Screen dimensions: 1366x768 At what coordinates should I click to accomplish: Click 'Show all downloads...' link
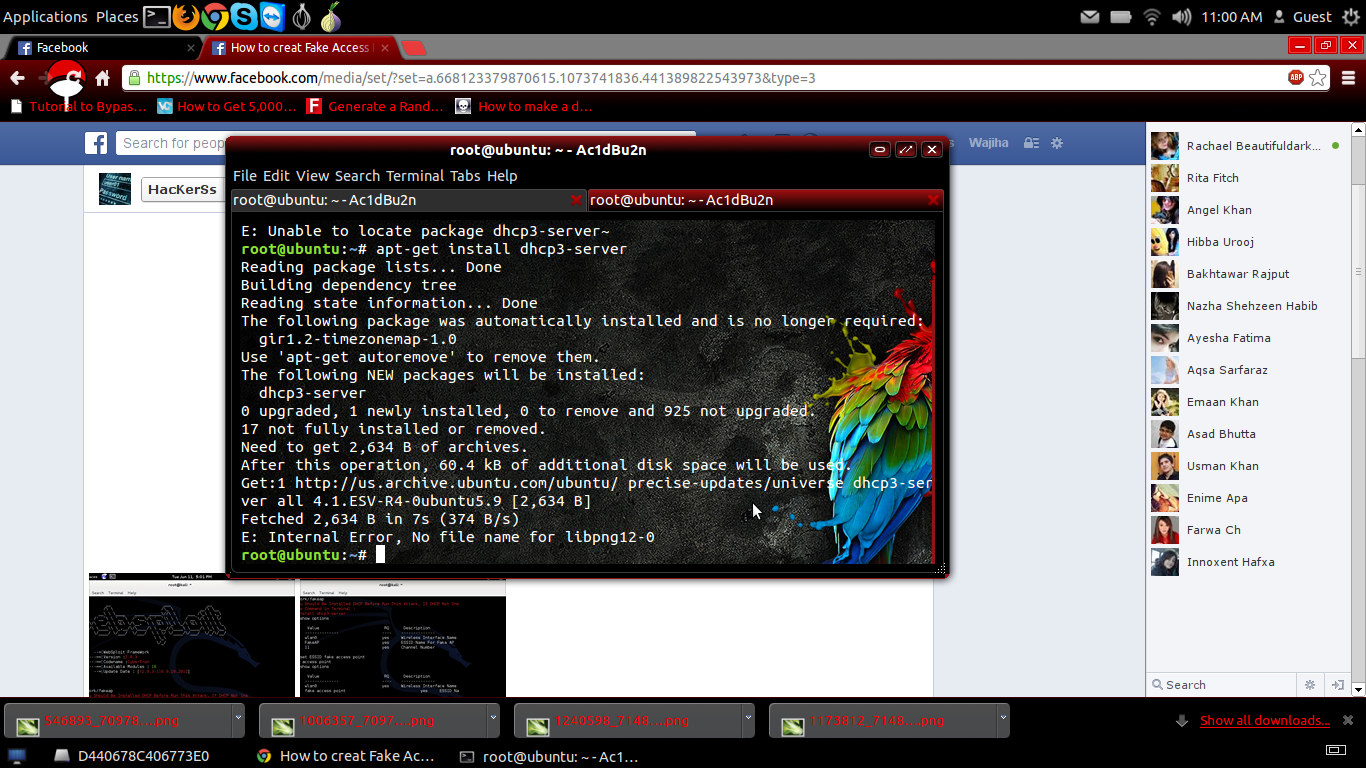click(x=1265, y=720)
